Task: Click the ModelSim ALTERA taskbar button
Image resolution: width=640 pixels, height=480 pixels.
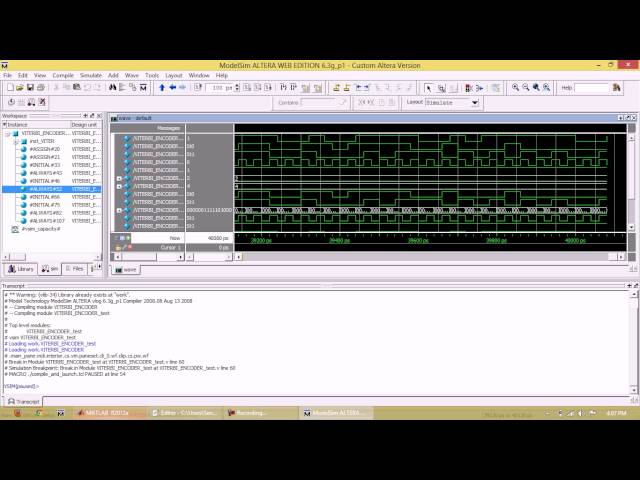Action: coord(336,413)
